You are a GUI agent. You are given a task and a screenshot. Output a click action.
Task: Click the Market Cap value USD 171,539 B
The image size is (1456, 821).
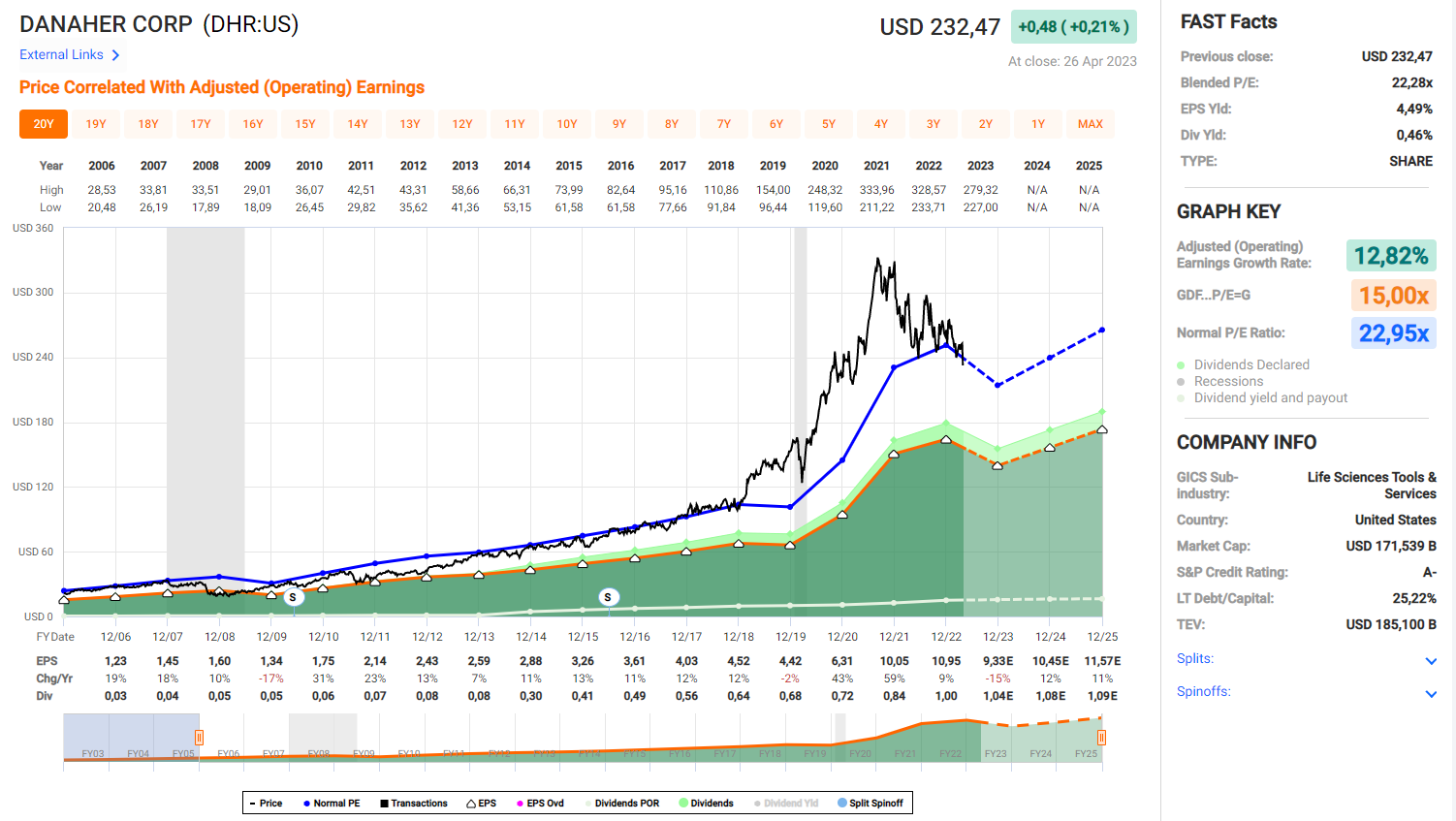[x=1391, y=546]
